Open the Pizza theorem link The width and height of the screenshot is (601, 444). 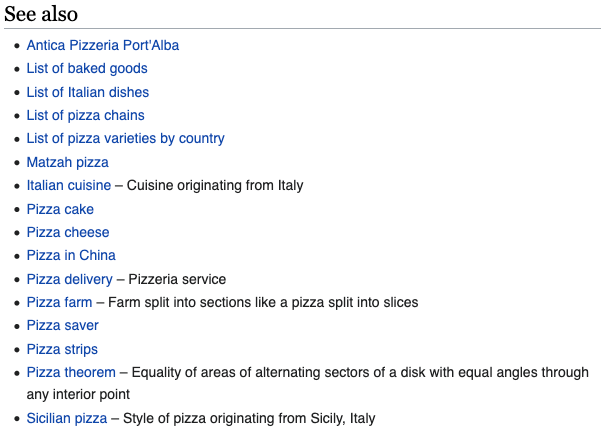pos(71,372)
